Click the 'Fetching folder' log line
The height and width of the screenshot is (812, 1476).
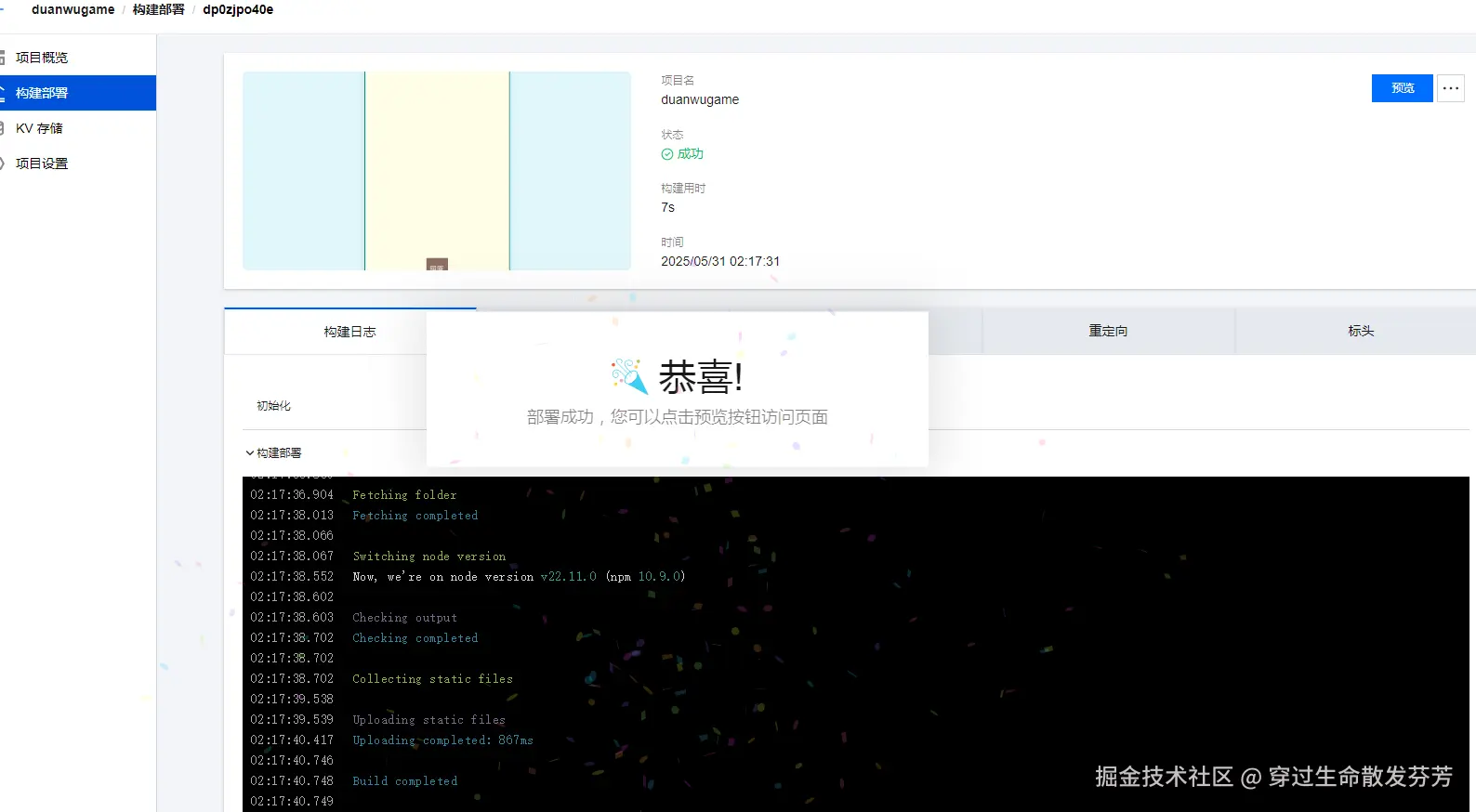(x=404, y=495)
